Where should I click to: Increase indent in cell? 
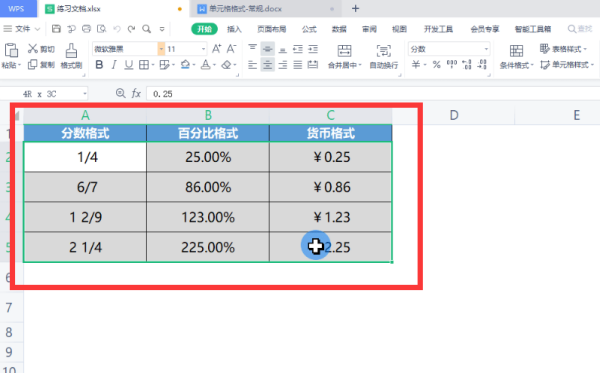[x=313, y=49]
